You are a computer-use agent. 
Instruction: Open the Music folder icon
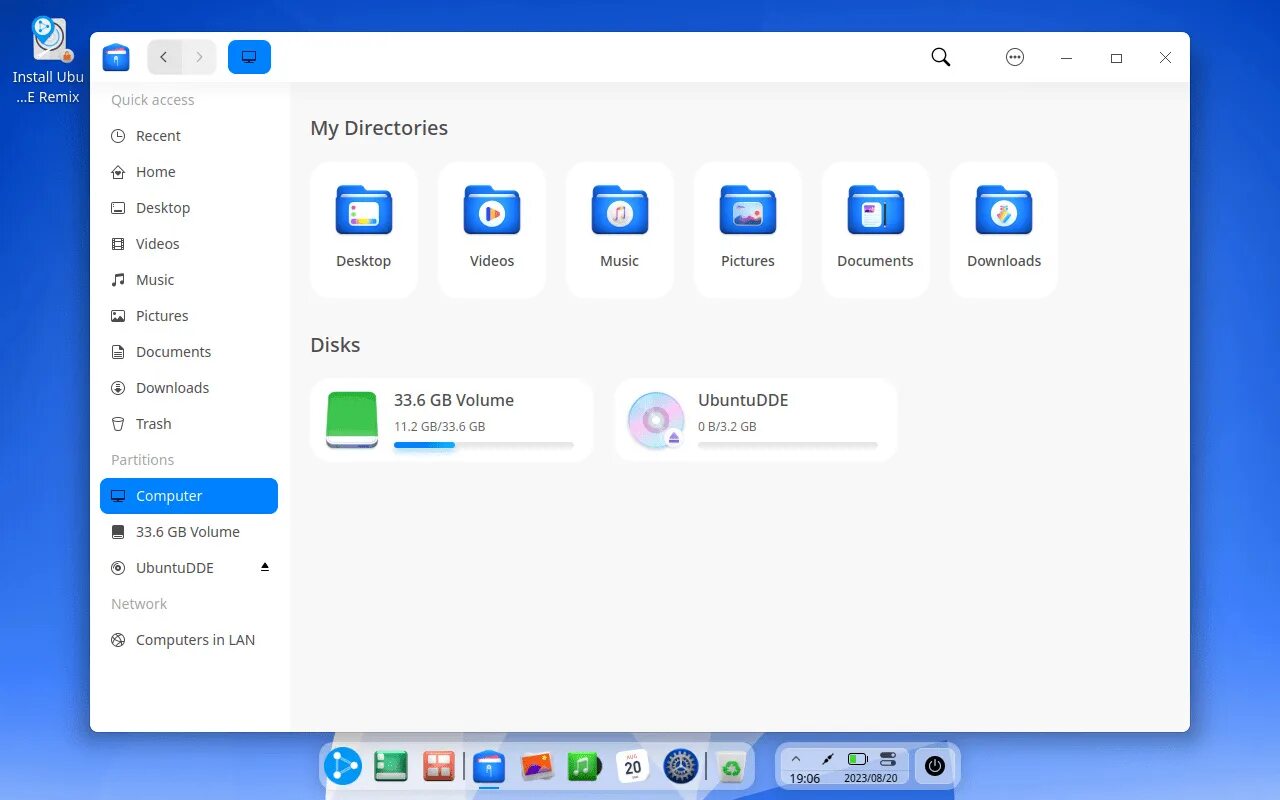[620, 210]
